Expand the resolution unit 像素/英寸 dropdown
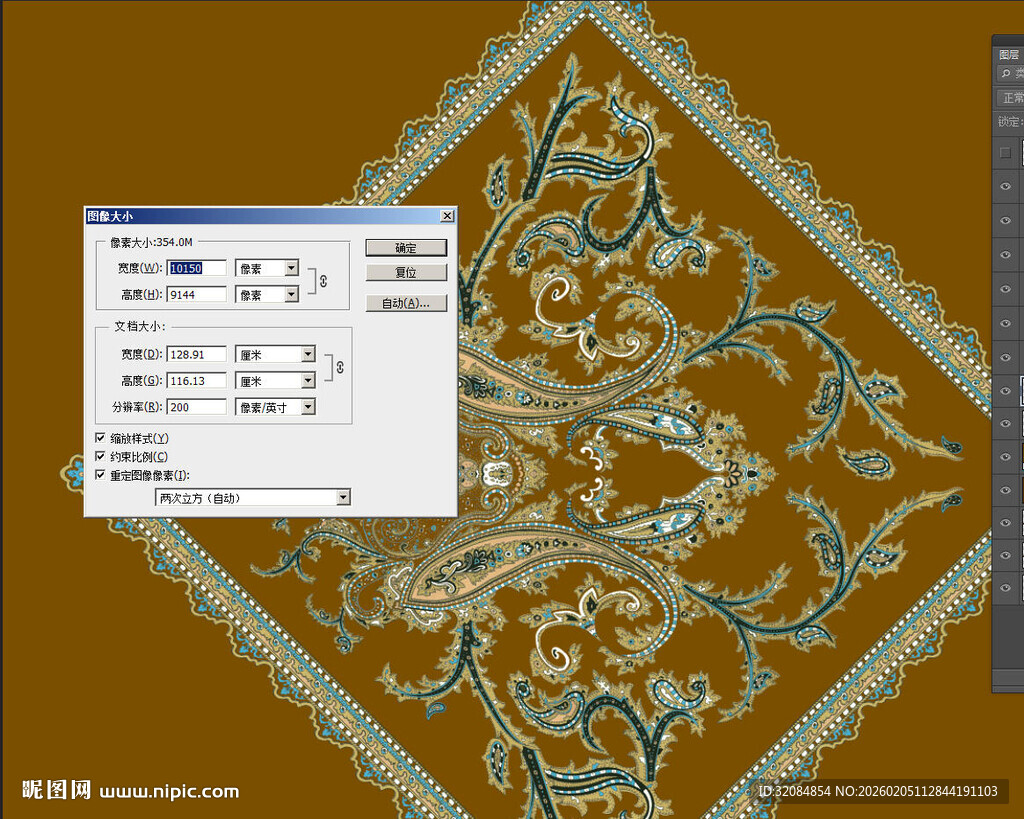 [x=307, y=407]
